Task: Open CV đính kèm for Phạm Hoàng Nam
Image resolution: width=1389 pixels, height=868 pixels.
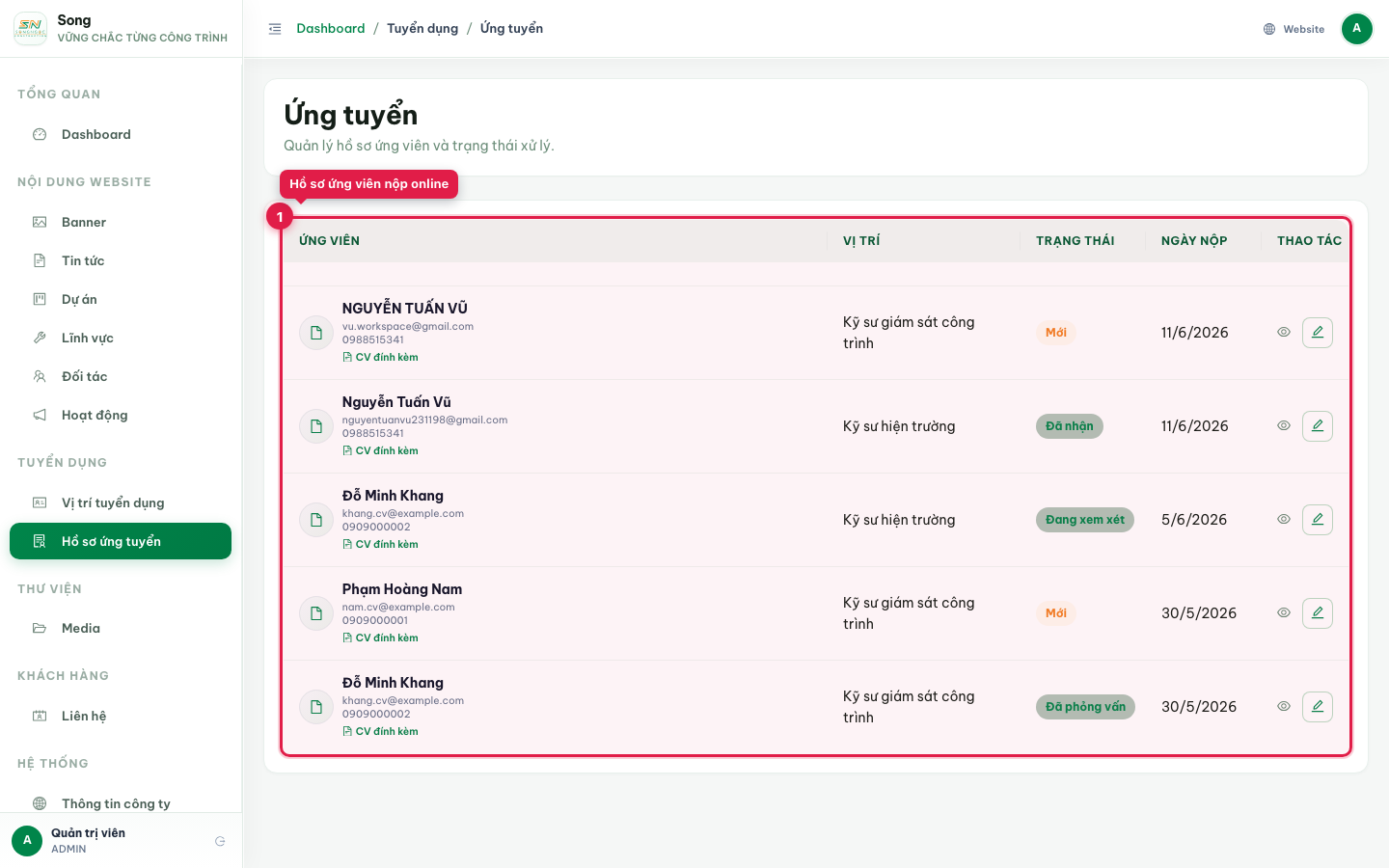Action: pyautogui.click(x=380, y=637)
